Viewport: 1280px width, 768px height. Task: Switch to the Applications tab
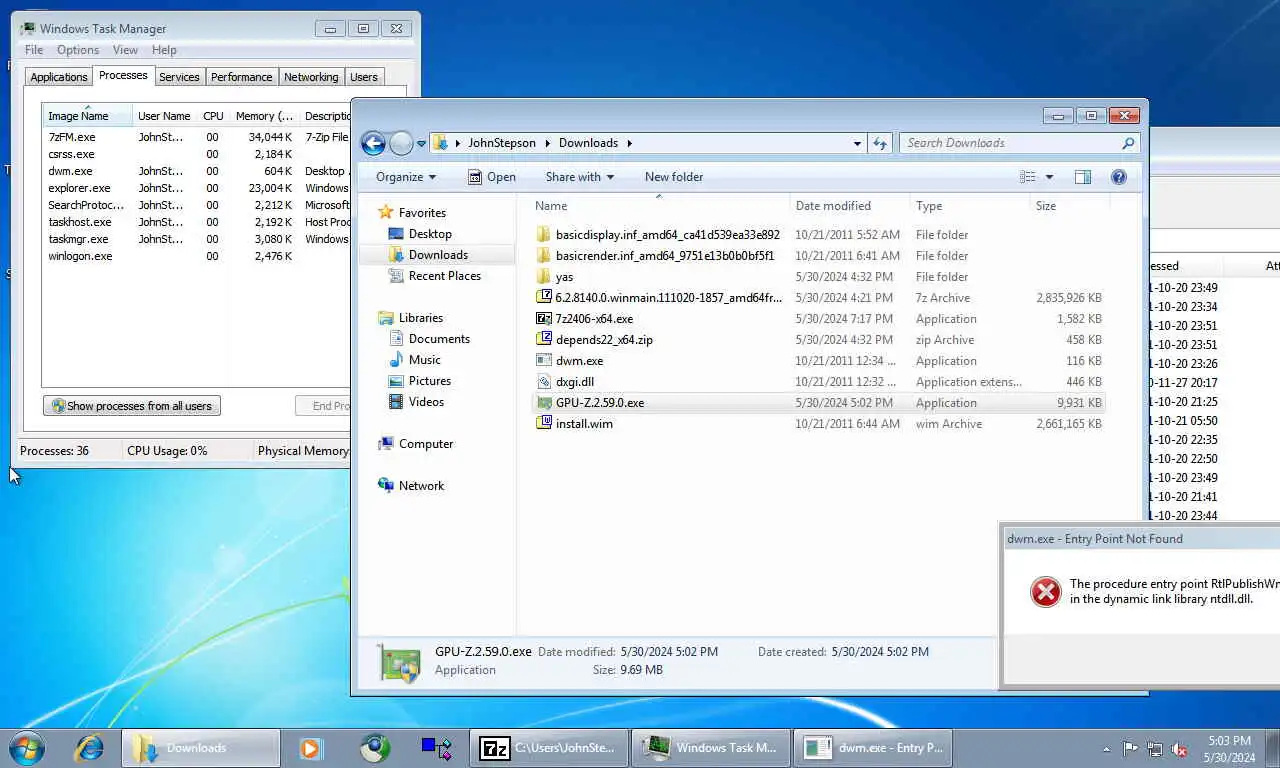(59, 77)
